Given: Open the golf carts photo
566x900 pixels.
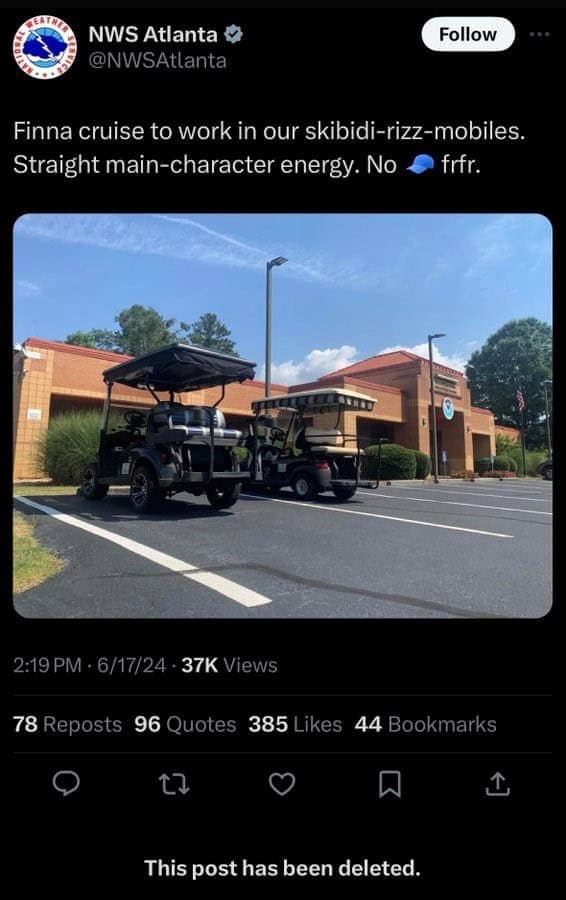Looking at the screenshot, I should point(282,416).
